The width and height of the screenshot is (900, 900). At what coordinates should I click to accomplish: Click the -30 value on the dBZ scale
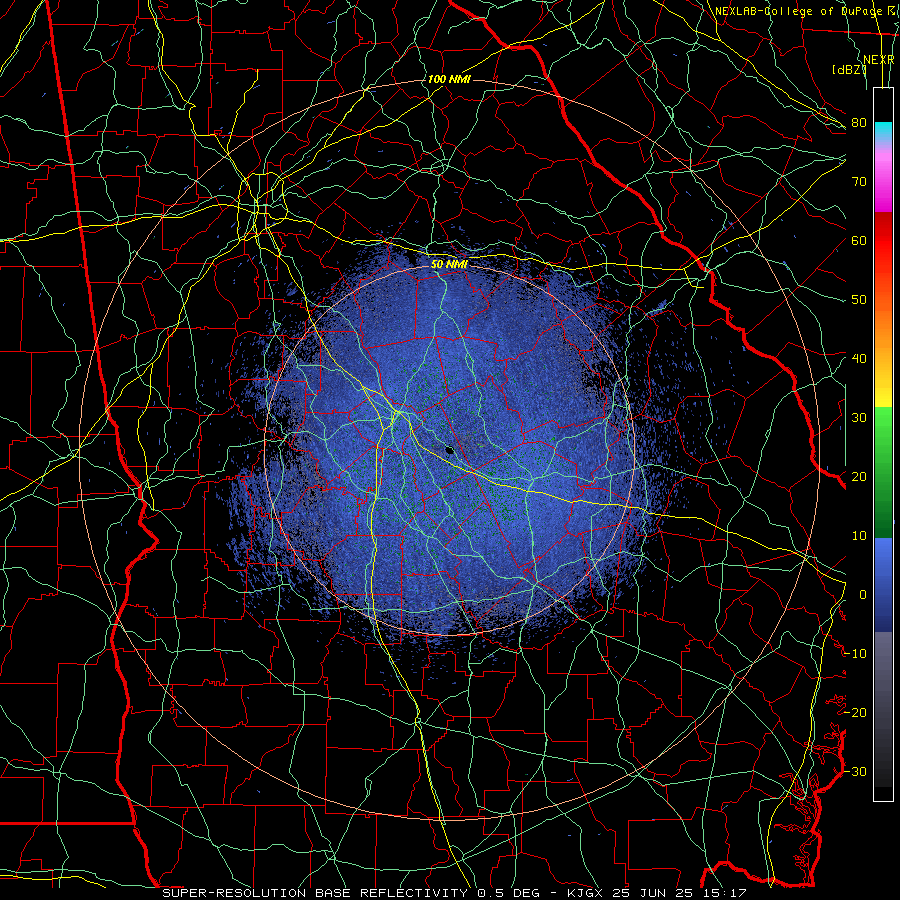[855, 771]
